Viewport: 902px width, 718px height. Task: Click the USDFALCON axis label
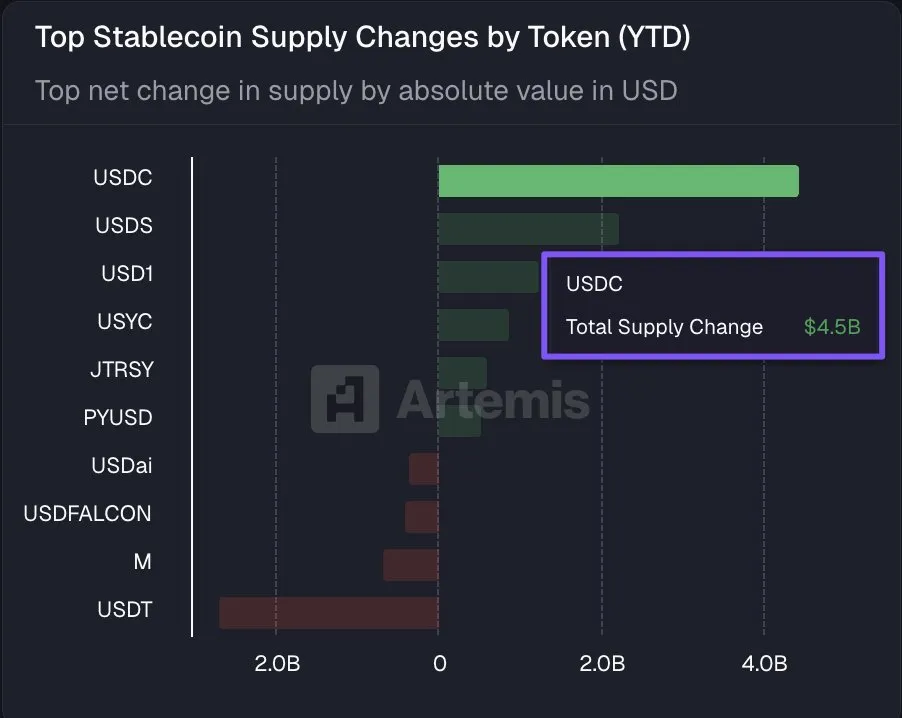pos(87,514)
